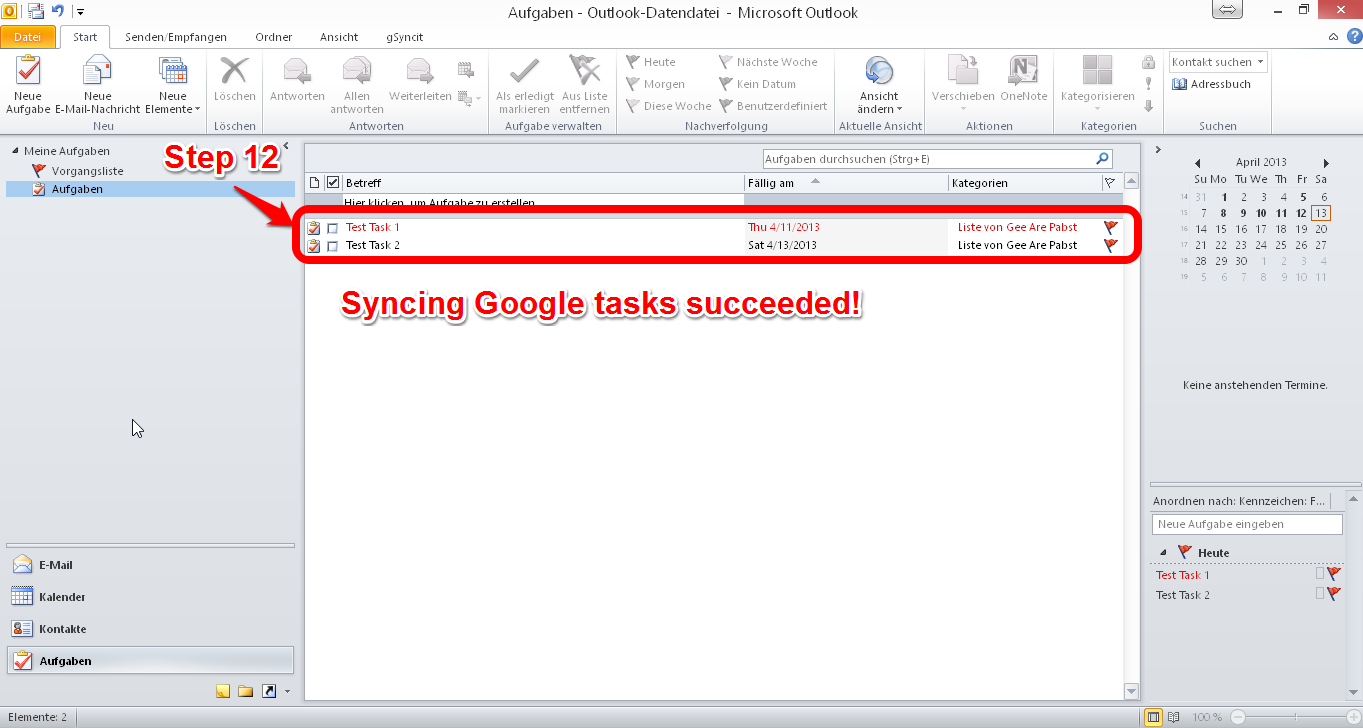The image size is (1363, 728).
Task: Mark Test Task 1 checkbox as complete
Action: click(332, 228)
